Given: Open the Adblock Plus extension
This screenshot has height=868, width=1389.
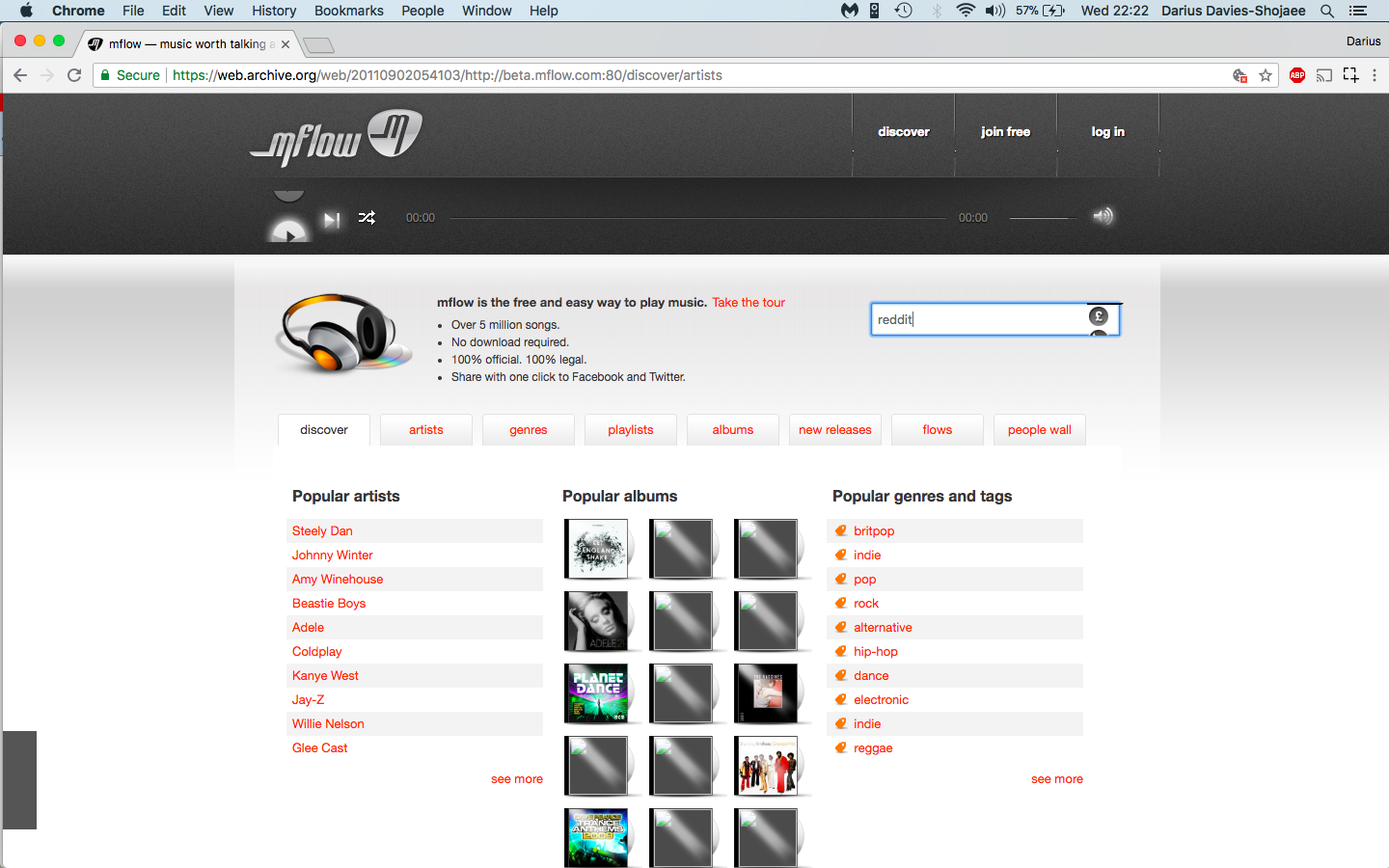Looking at the screenshot, I should pyautogui.click(x=1297, y=75).
